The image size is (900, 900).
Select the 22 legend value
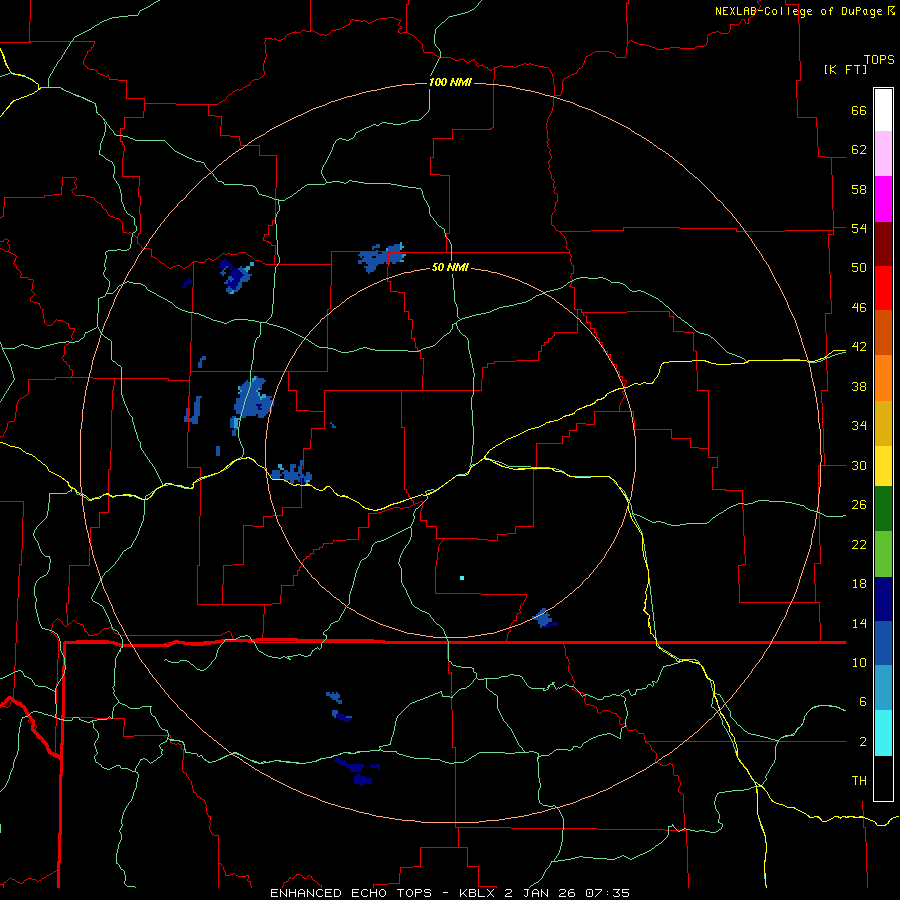point(859,545)
